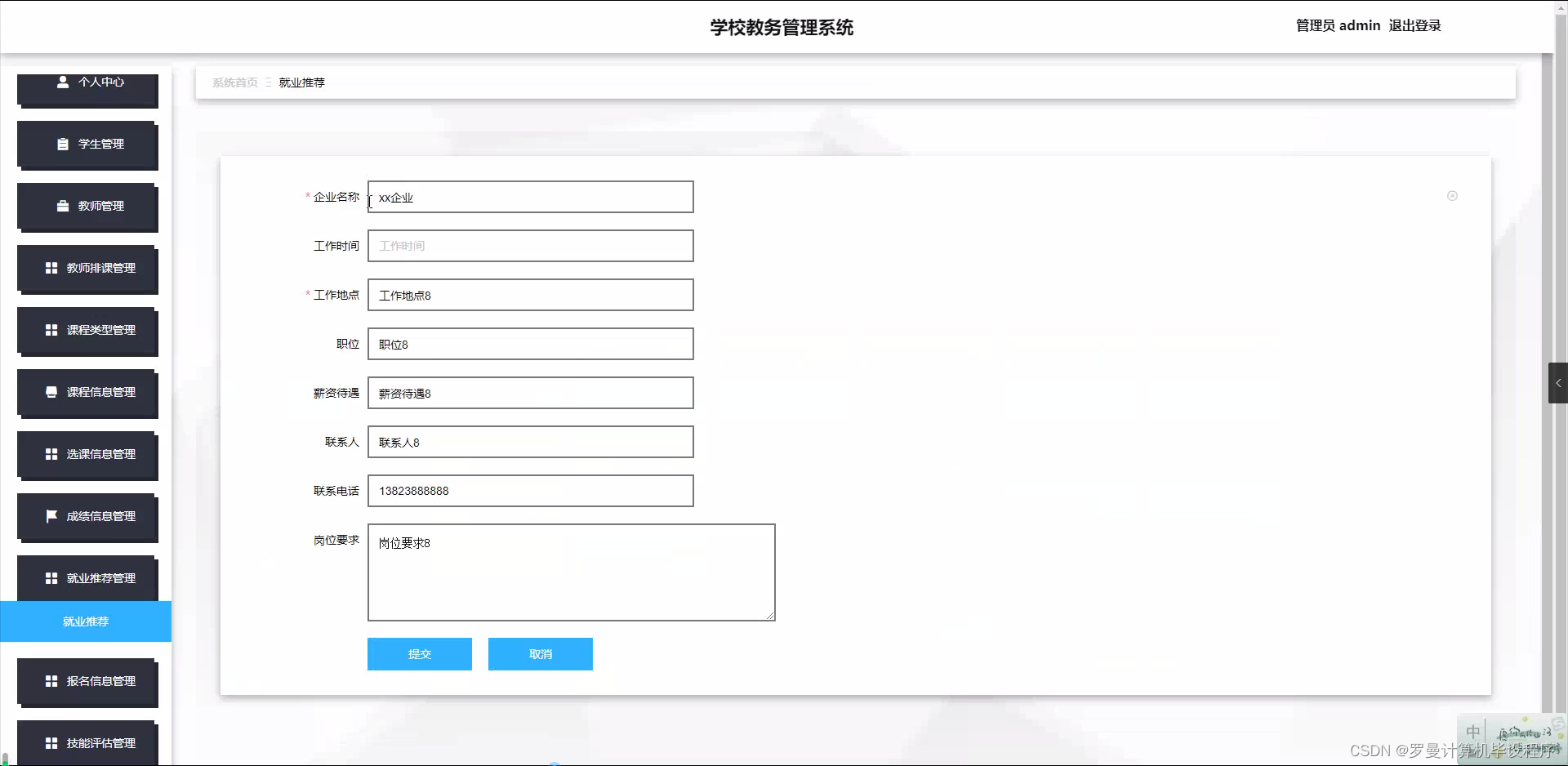Collapse the panel using the right-edge chevron
The height and width of the screenshot is (766, 1568).
coord(1558,383)
